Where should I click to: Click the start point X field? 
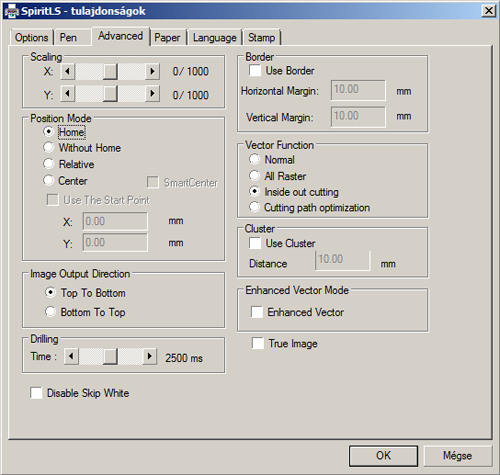(x=115, y=221)
